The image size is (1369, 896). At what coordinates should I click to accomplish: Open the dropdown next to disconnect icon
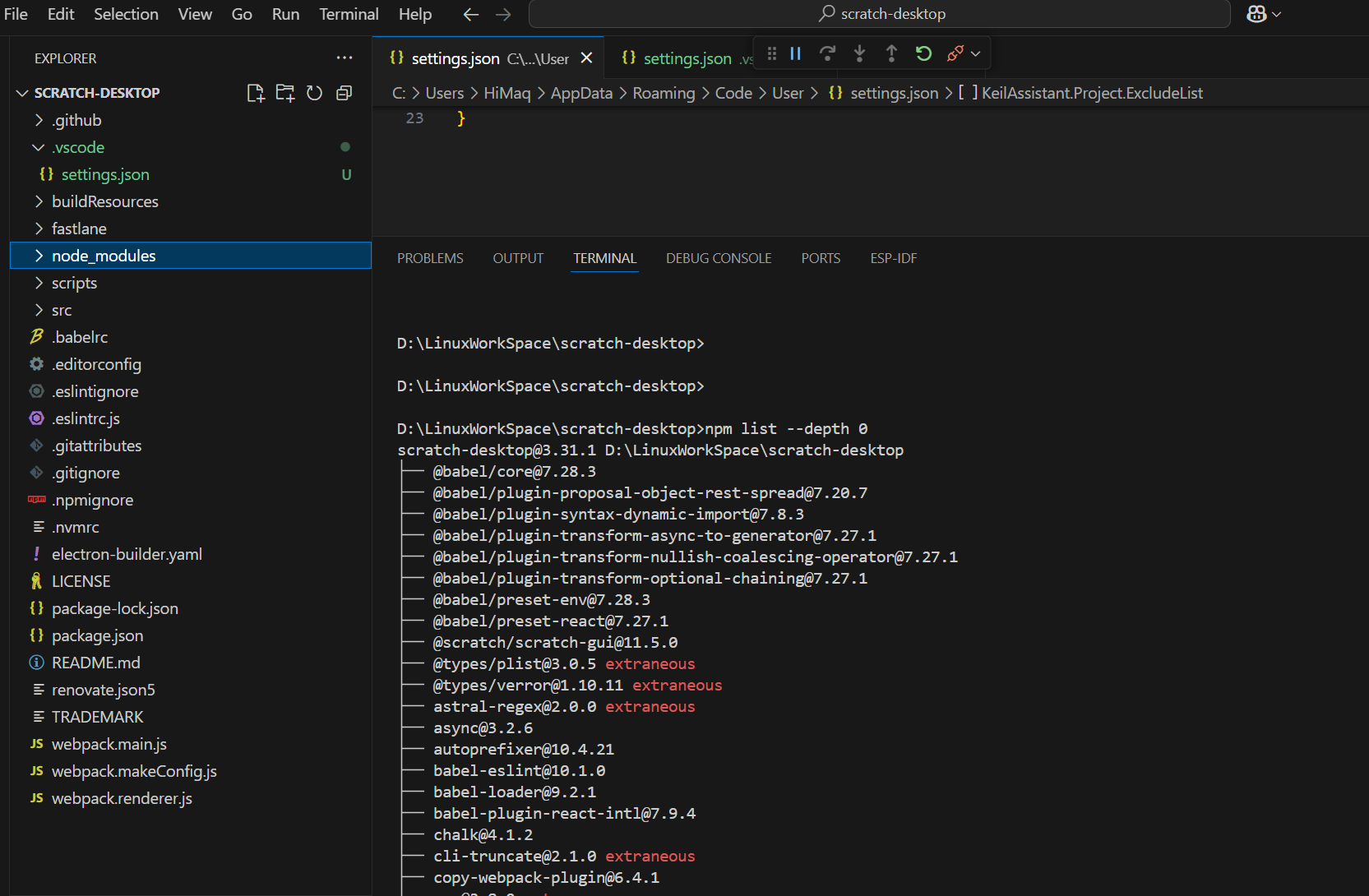tap(975, 53)
